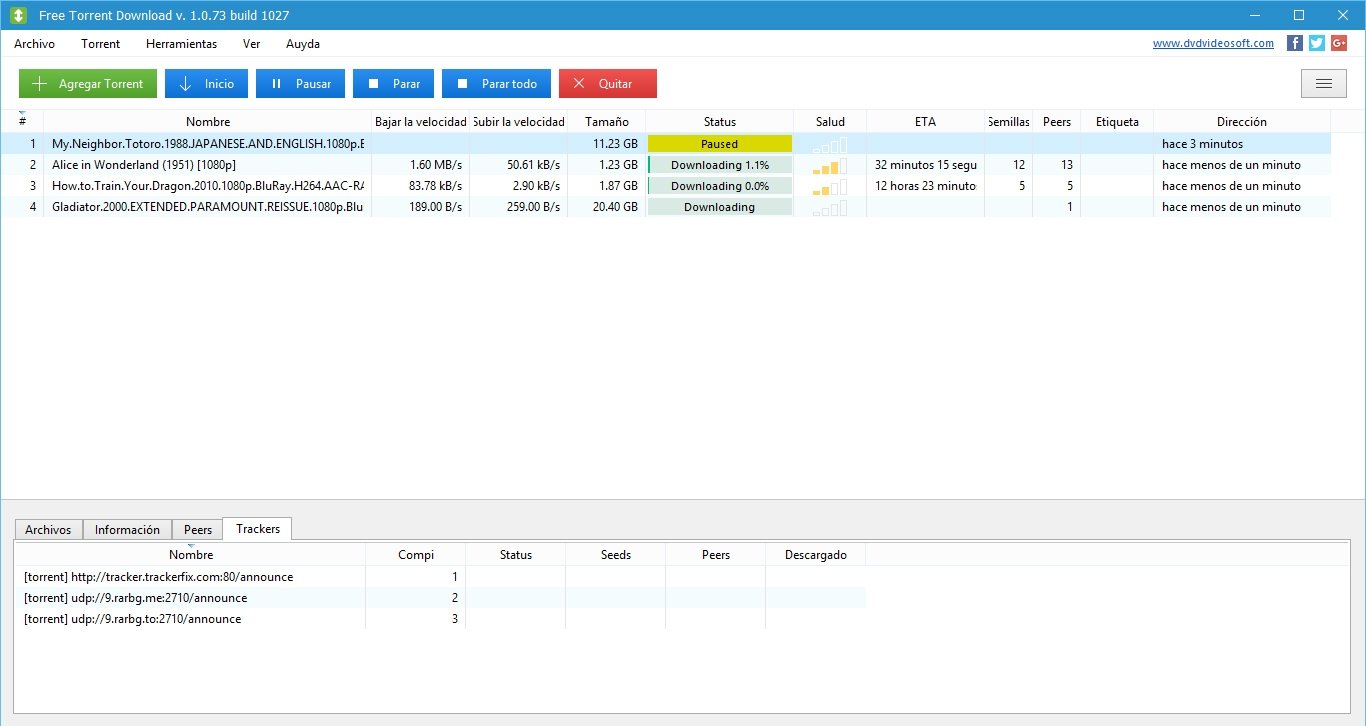This screenshot has height=726, width=1366.
Task: Open www.dvdvideosoft.com link
Action: [1213, 43]
